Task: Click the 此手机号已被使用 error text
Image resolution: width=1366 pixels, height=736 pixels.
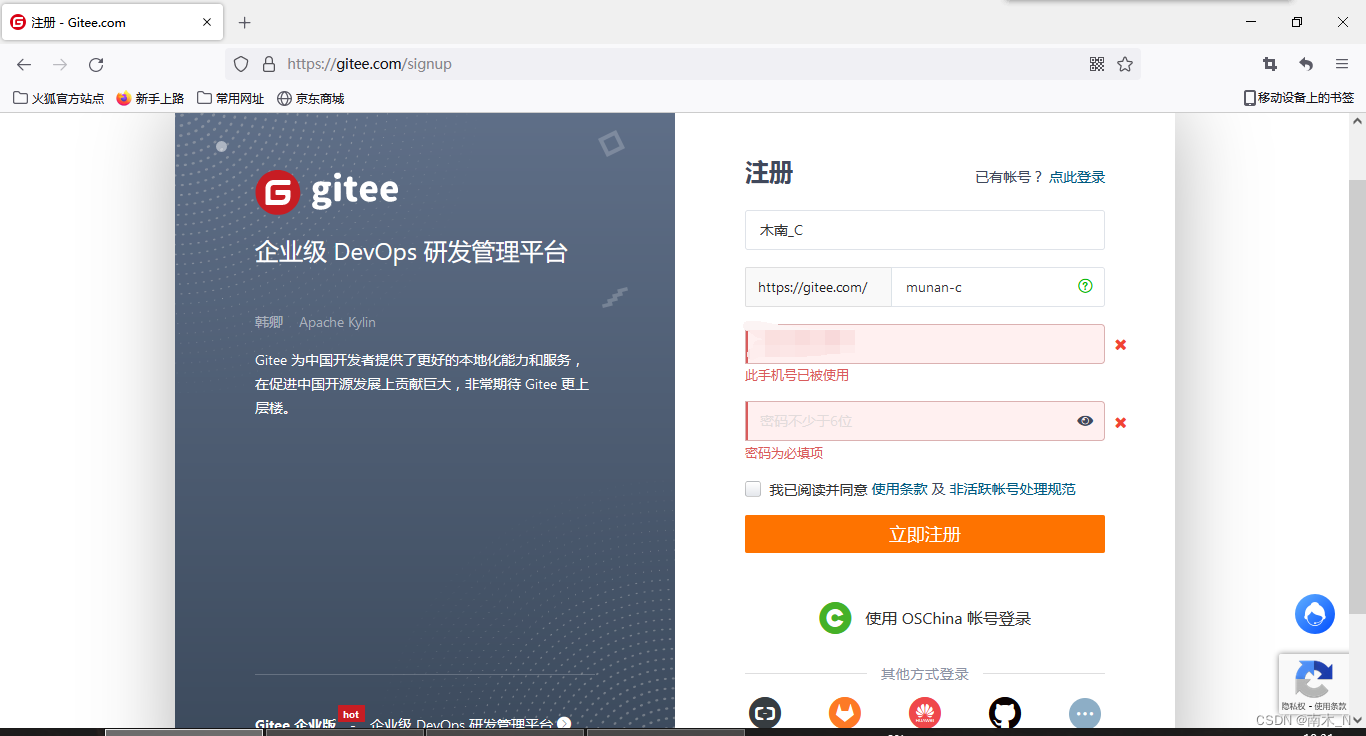Action: [x=797, y=375]
